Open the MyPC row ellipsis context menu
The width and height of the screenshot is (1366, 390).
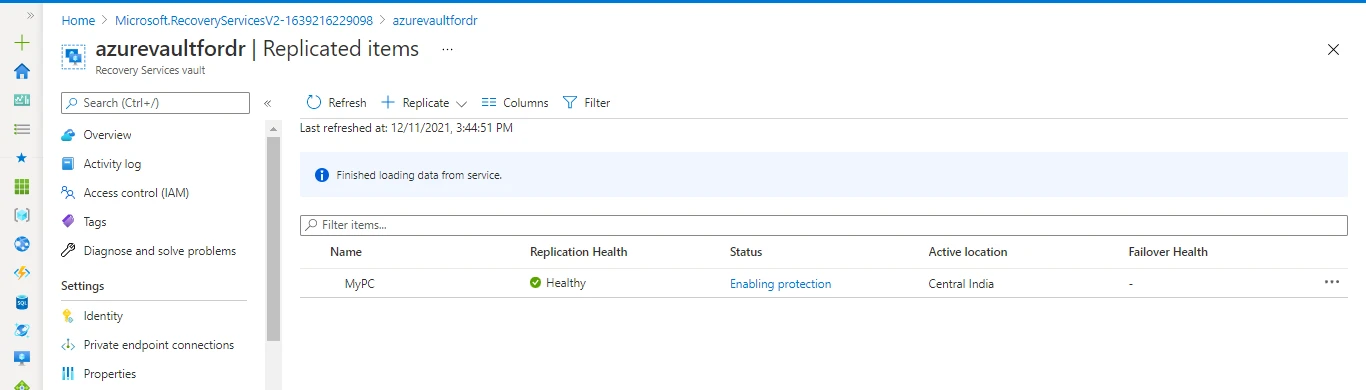[x=1331, y=283]
